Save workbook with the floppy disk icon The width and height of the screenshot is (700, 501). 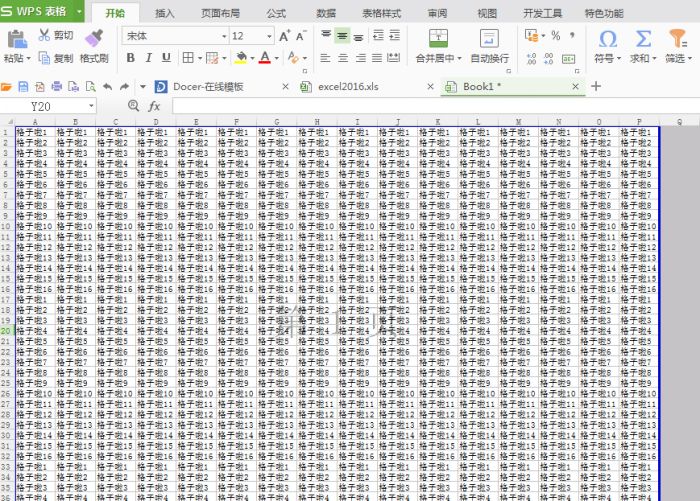coord(23,86)
